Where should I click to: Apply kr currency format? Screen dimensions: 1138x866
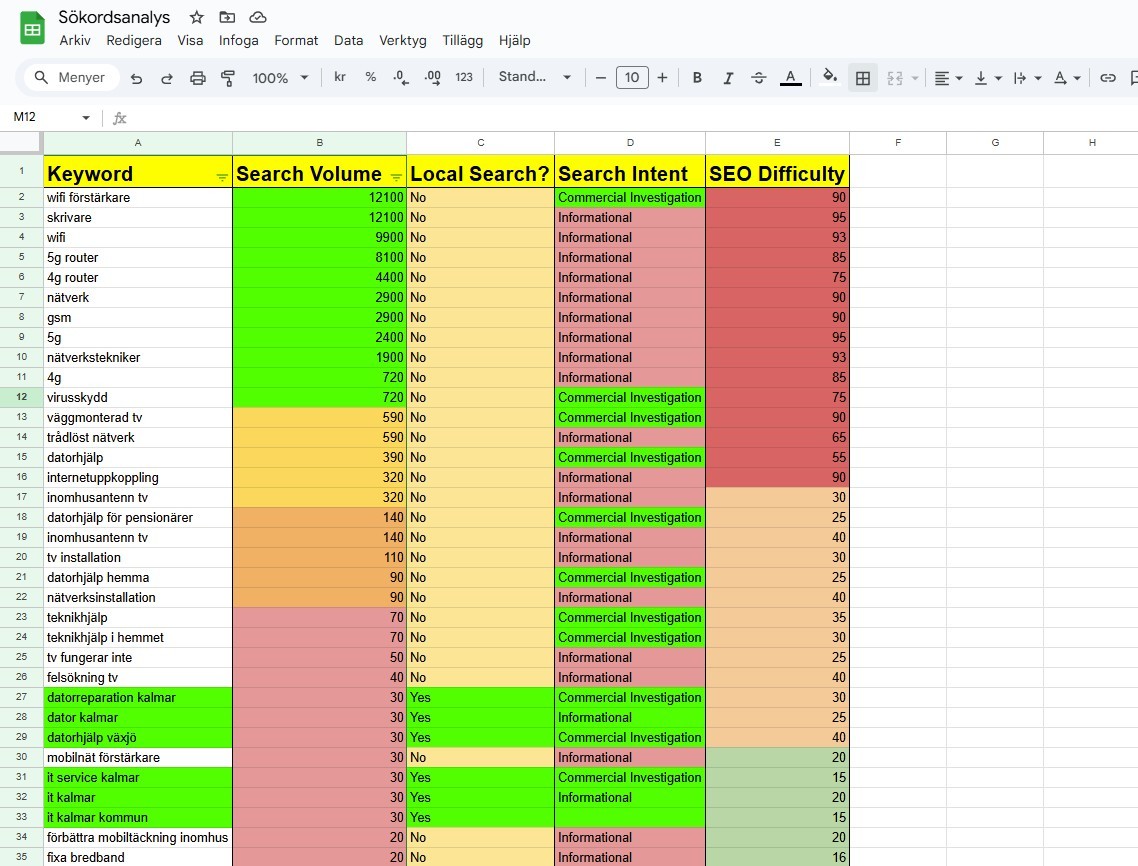pos(340,77)
